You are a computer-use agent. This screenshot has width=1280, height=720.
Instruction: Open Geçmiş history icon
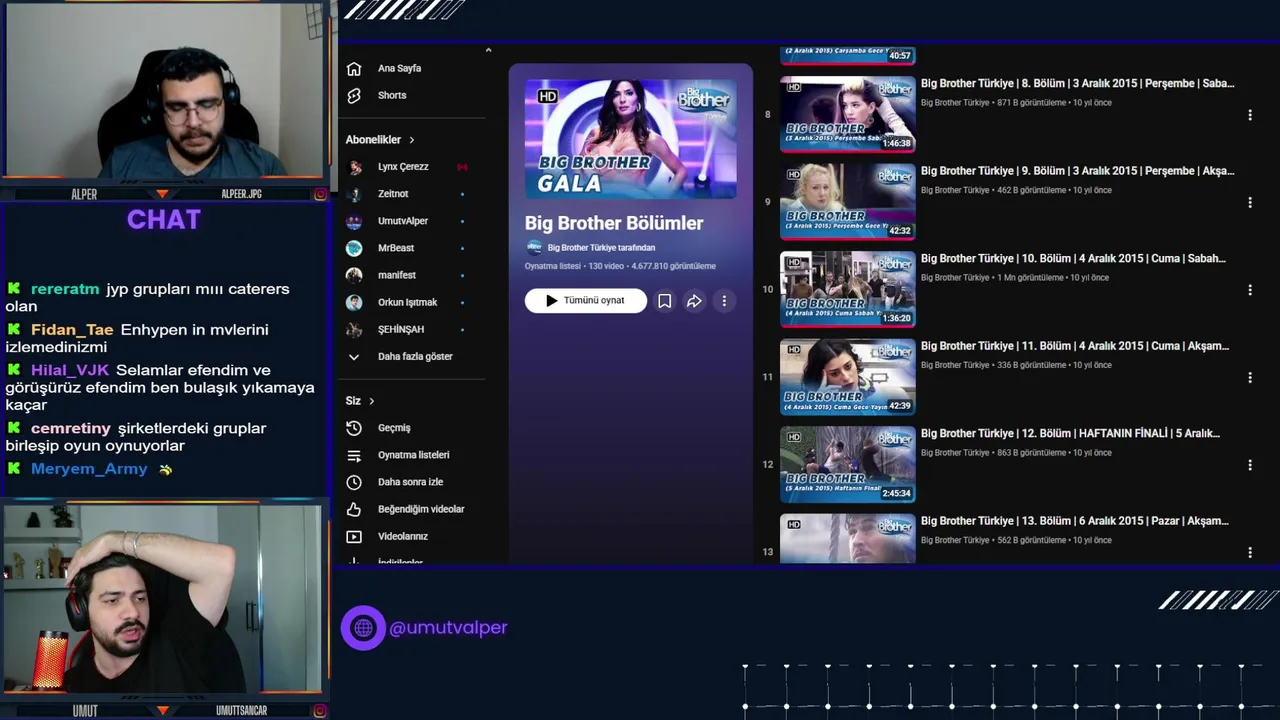[354, 428]
